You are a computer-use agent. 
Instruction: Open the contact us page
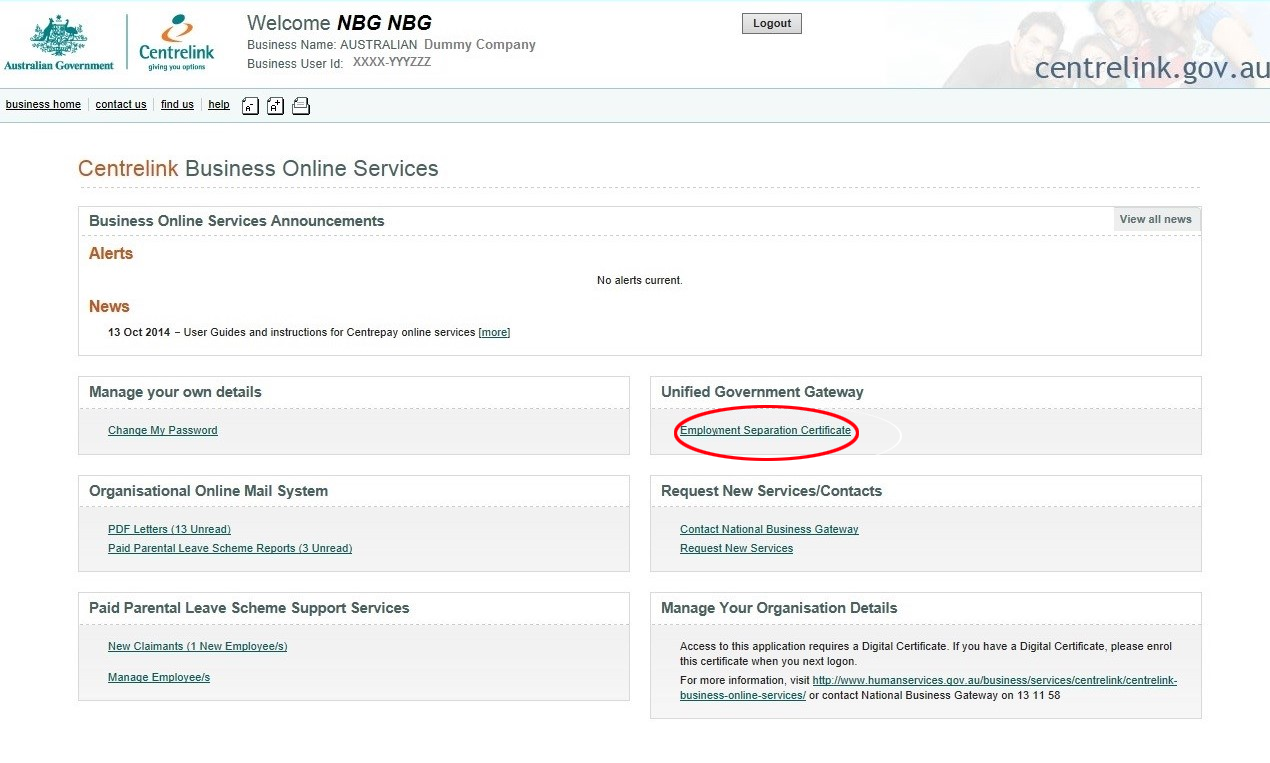[120, 104]
